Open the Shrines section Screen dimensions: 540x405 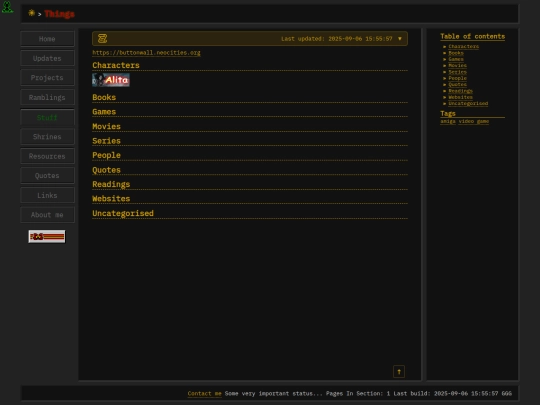click(47, 137)
